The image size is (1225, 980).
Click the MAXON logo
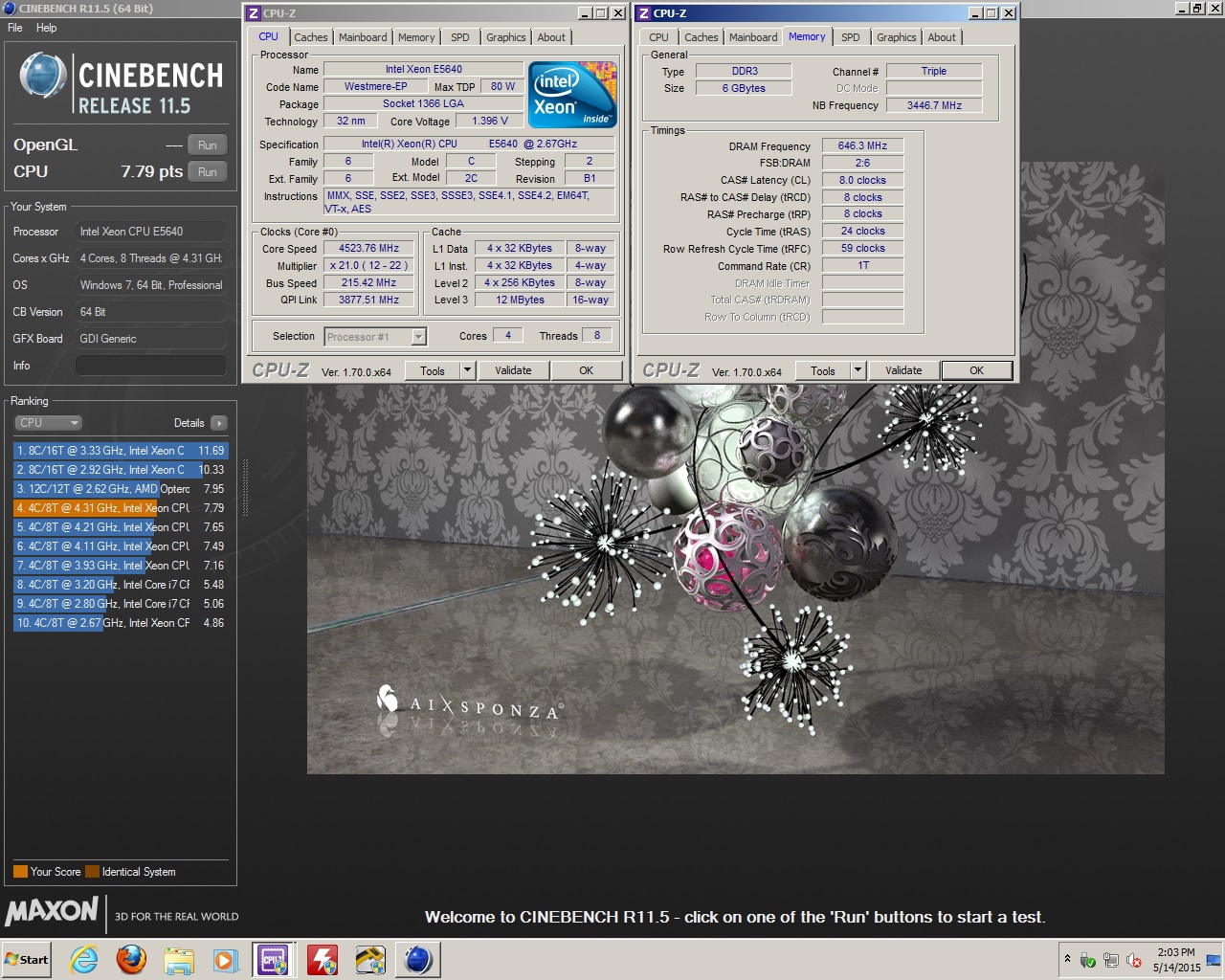click(52, 911)
